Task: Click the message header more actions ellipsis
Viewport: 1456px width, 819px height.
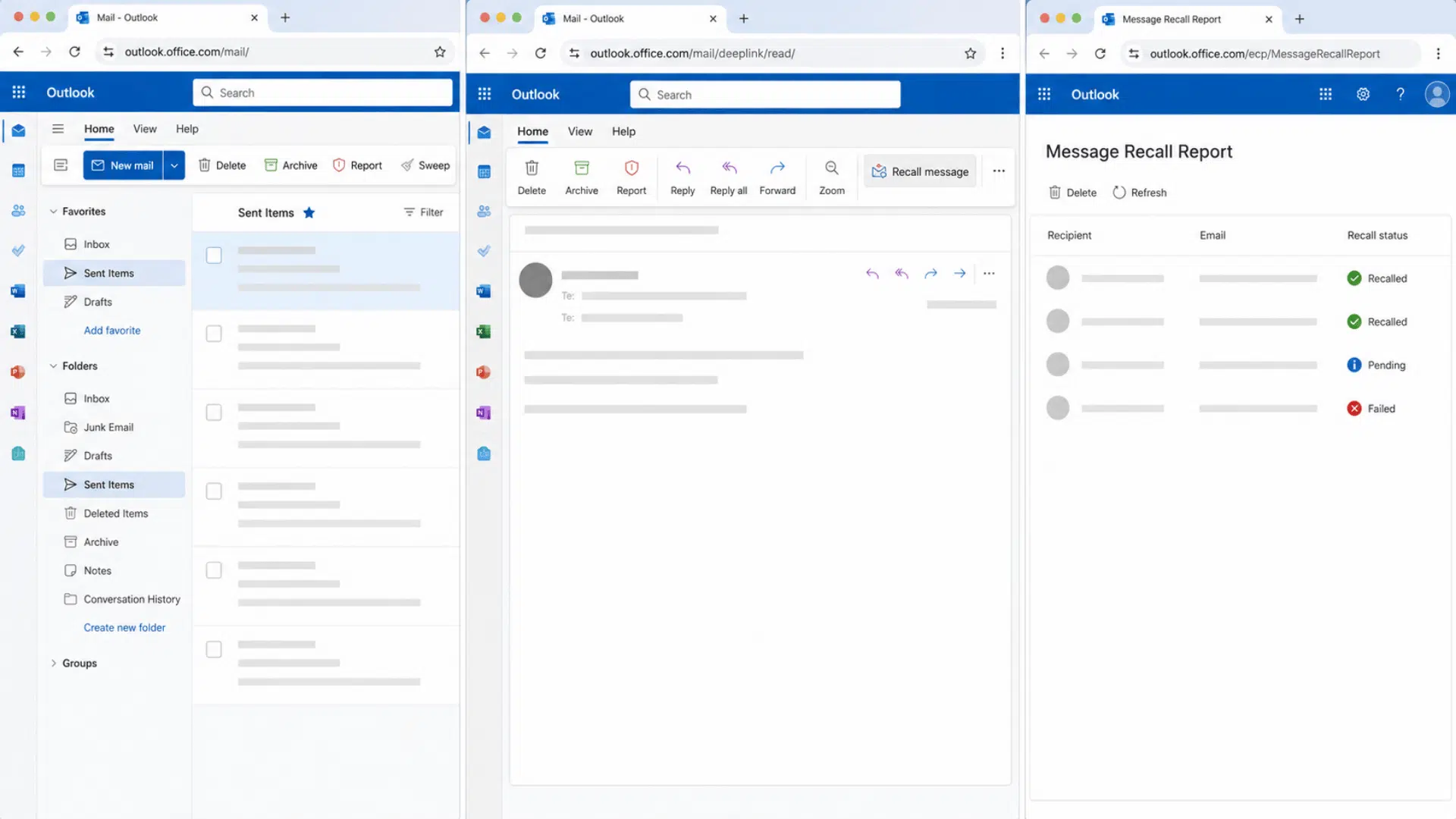Action: (x=989, y=273)
